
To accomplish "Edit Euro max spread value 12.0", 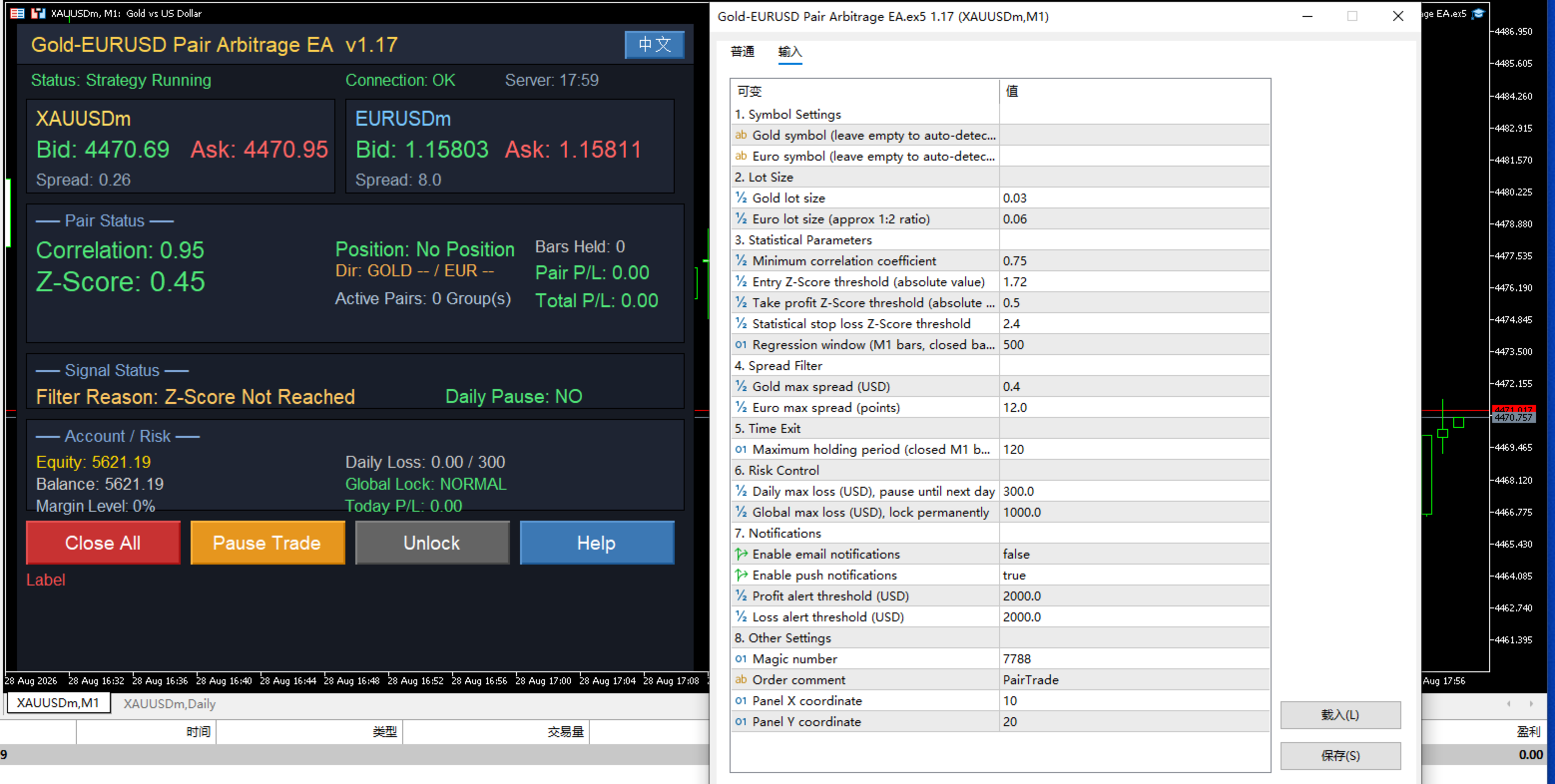I will coord(1135,407).
